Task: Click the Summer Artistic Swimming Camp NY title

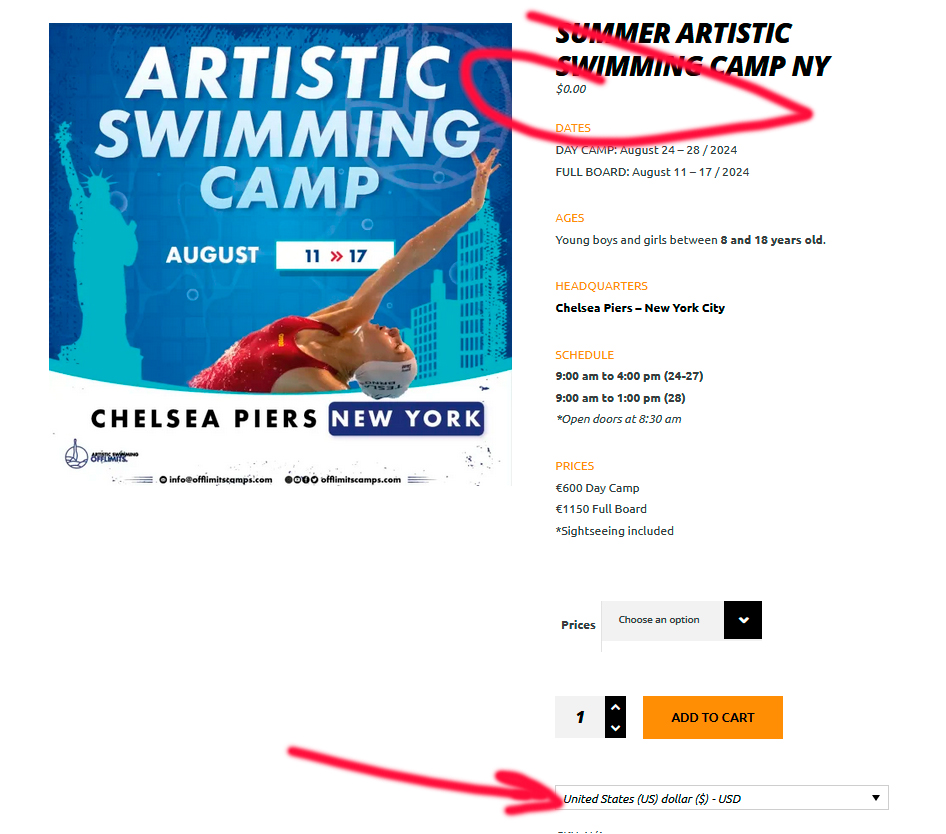Action: tap(693, 49)
